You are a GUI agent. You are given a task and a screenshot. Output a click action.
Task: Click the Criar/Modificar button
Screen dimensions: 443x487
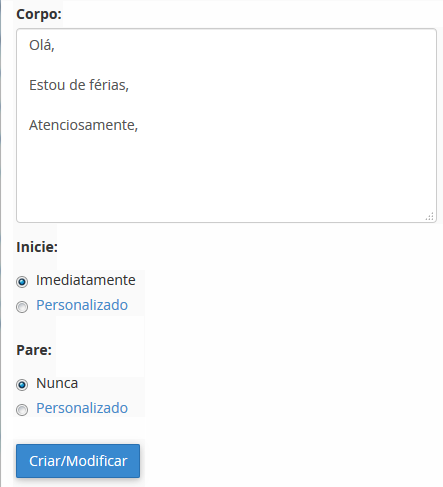click(x=78, y=461)
